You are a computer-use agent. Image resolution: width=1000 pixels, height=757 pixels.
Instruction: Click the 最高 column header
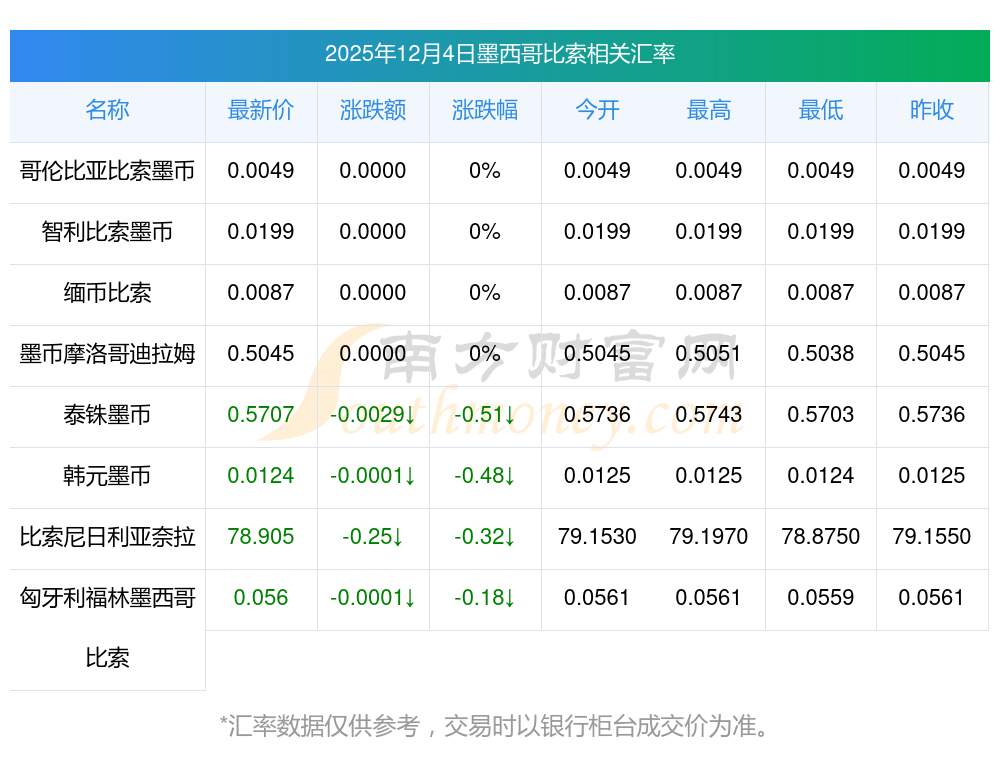(709, 111)
